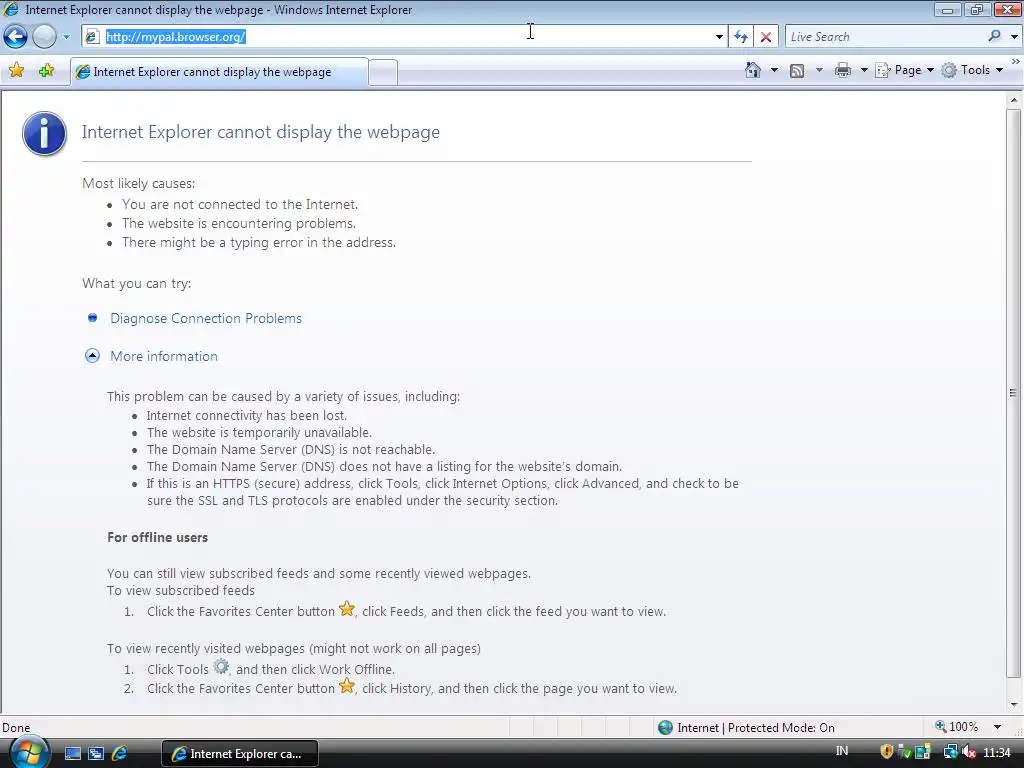
Task: Click the Favorites star icon in feeds instructions
Action: point(347,609)
